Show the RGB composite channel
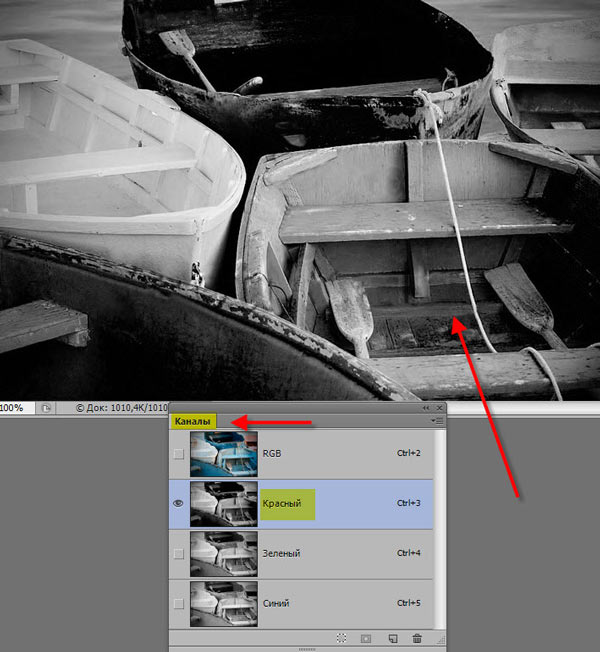Viewport: 600px width, 652px height. point(178,454)
